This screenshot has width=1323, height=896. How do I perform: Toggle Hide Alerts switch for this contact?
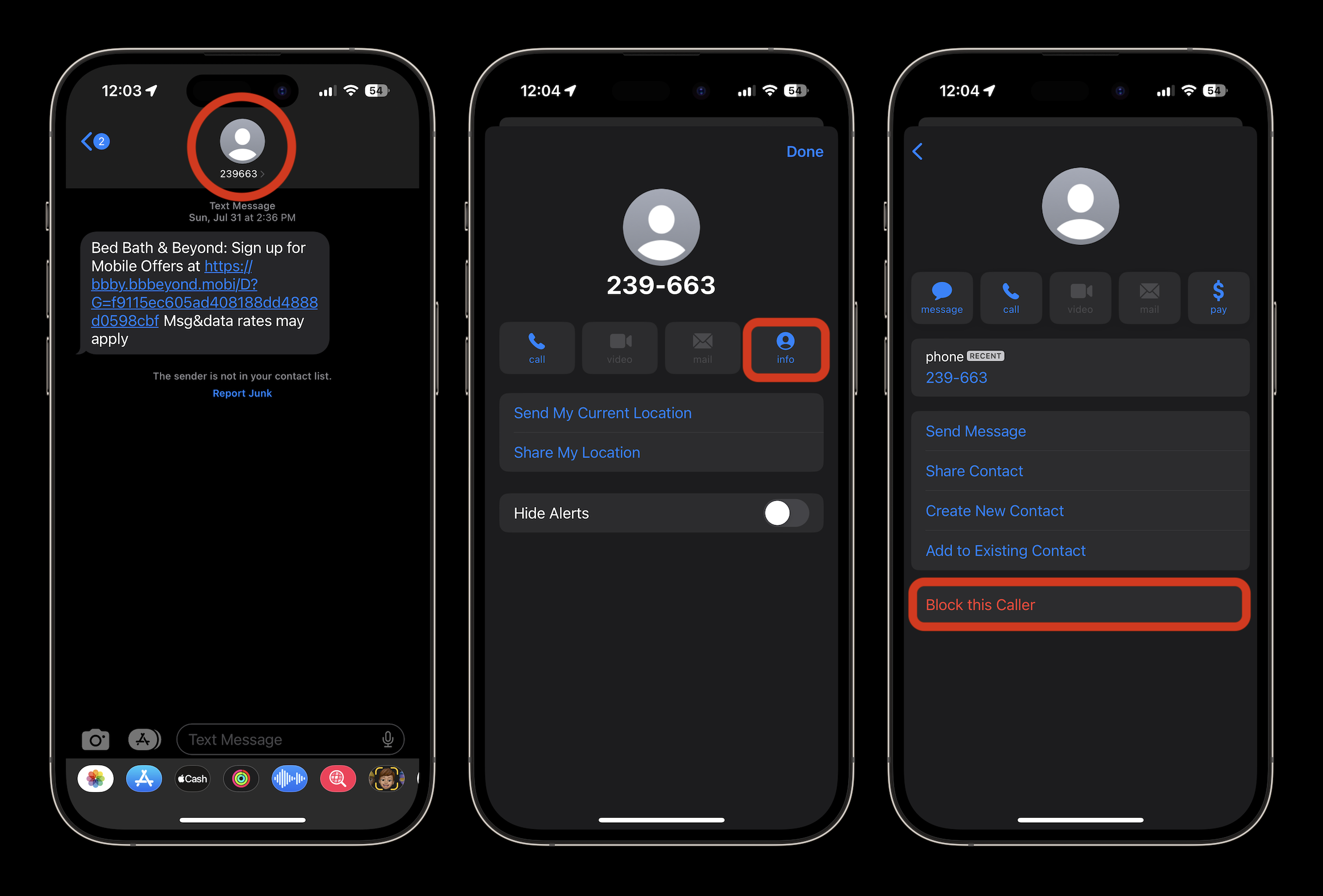coord(784,513)
